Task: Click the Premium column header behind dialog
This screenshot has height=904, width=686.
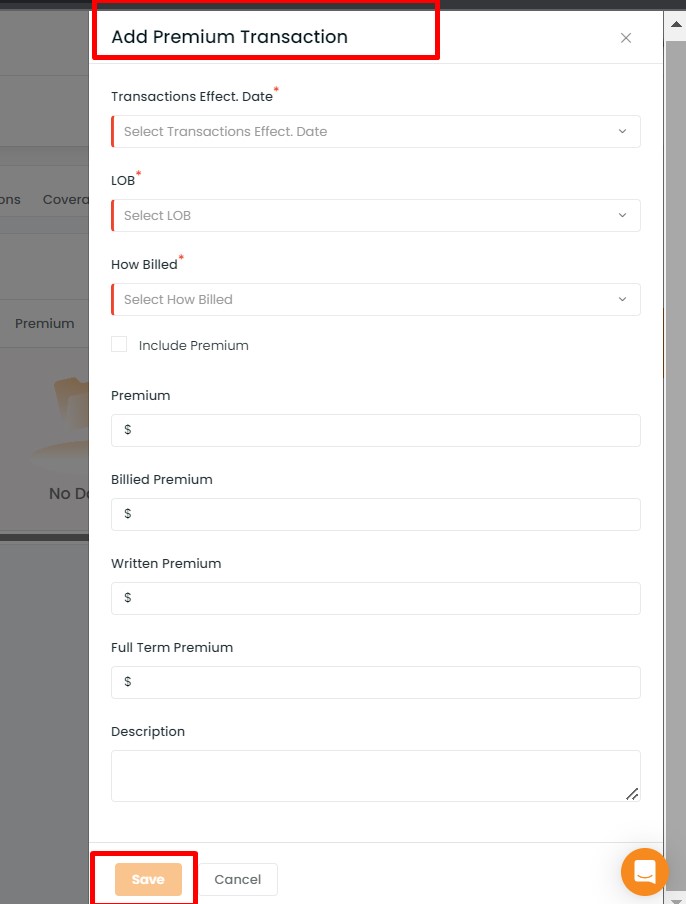Action: 44,323
